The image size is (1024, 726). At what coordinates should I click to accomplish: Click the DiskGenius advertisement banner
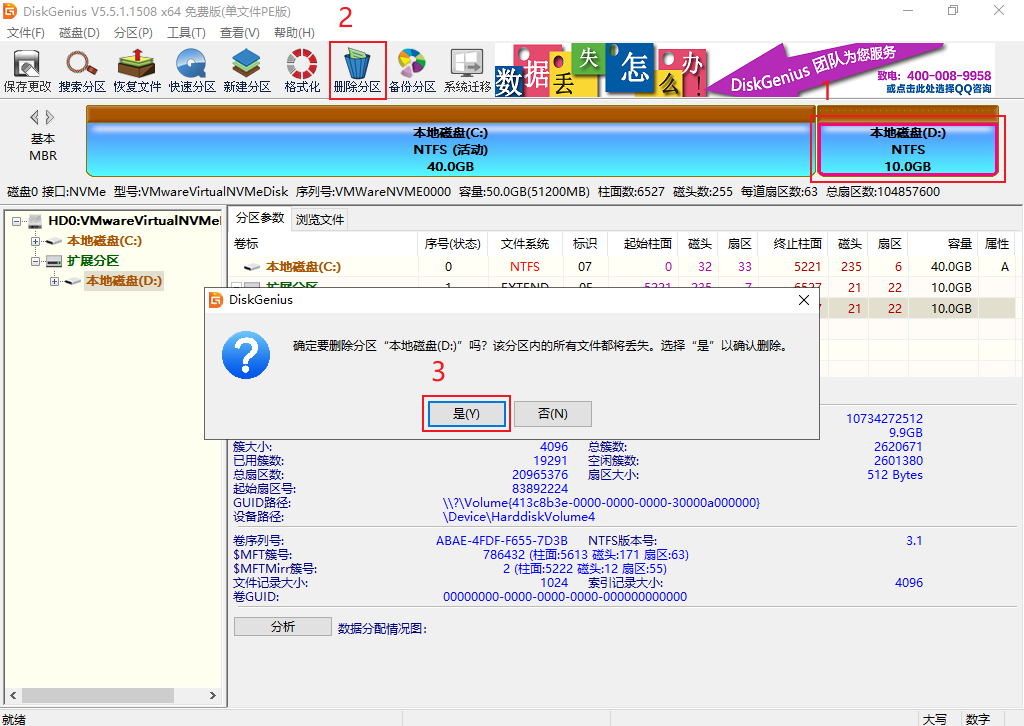click(x=744, y=71)
